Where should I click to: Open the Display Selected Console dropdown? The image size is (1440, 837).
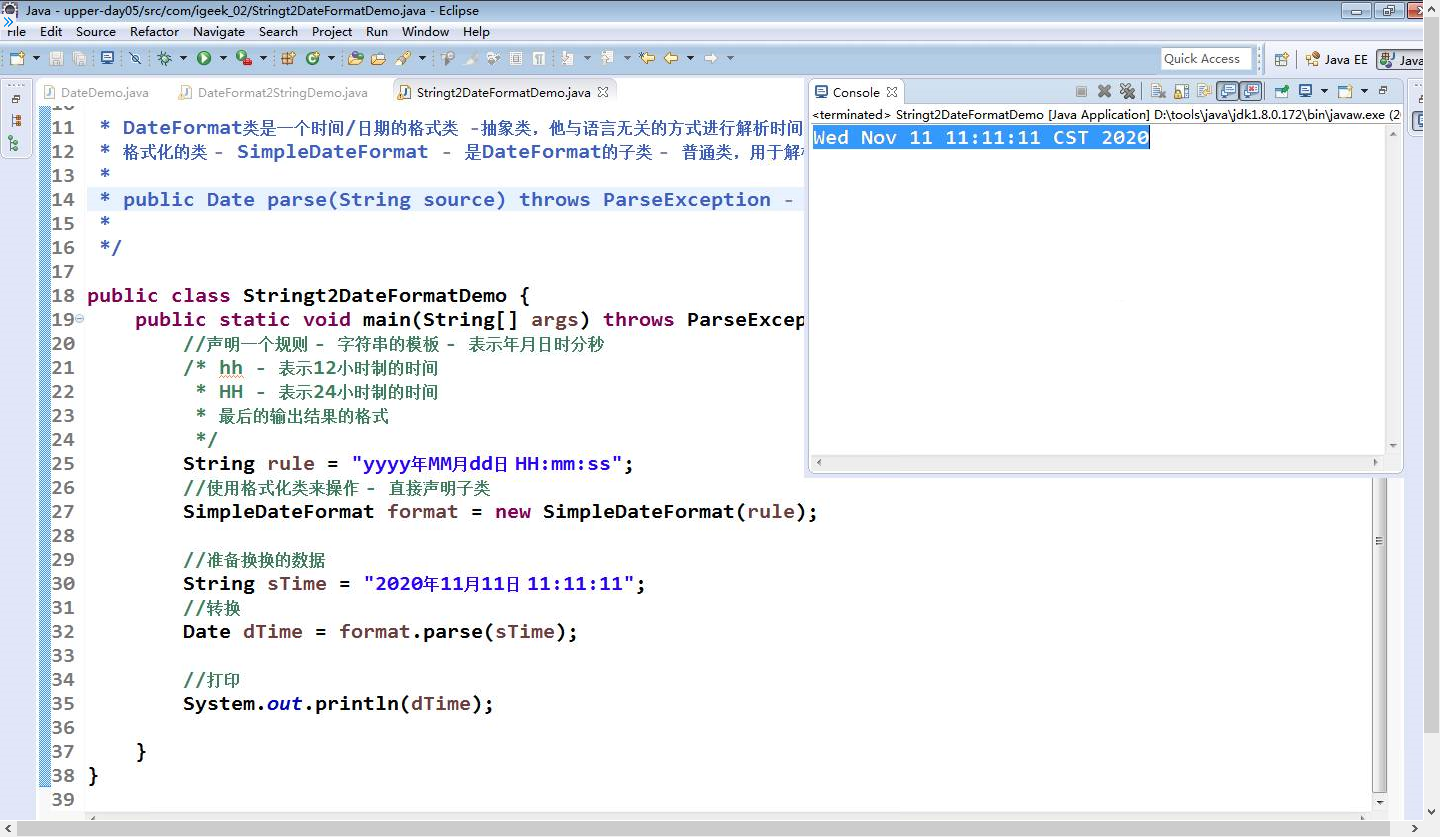coord(1324,91)
